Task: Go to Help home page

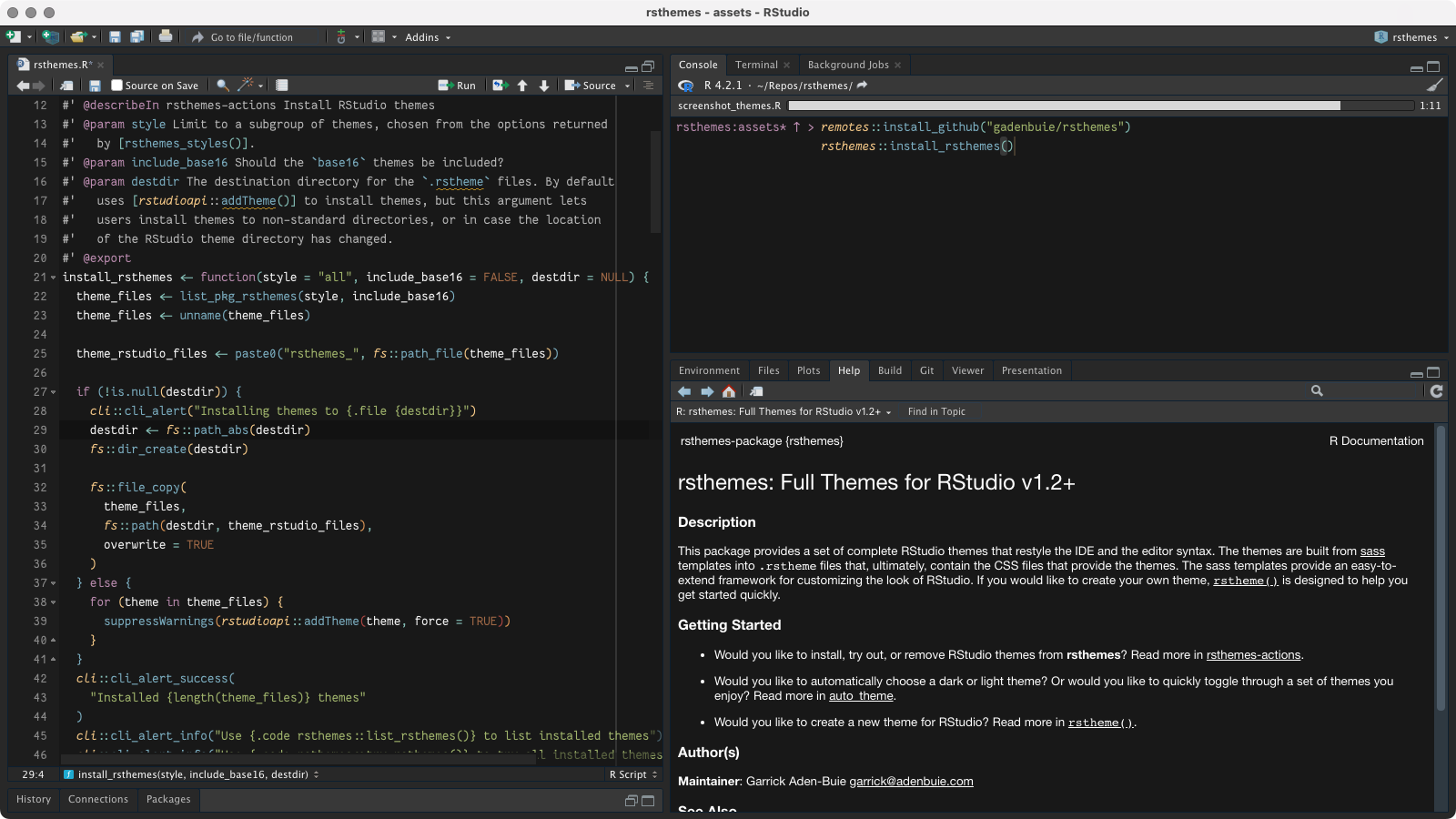Action: click(x=729, y=391)
